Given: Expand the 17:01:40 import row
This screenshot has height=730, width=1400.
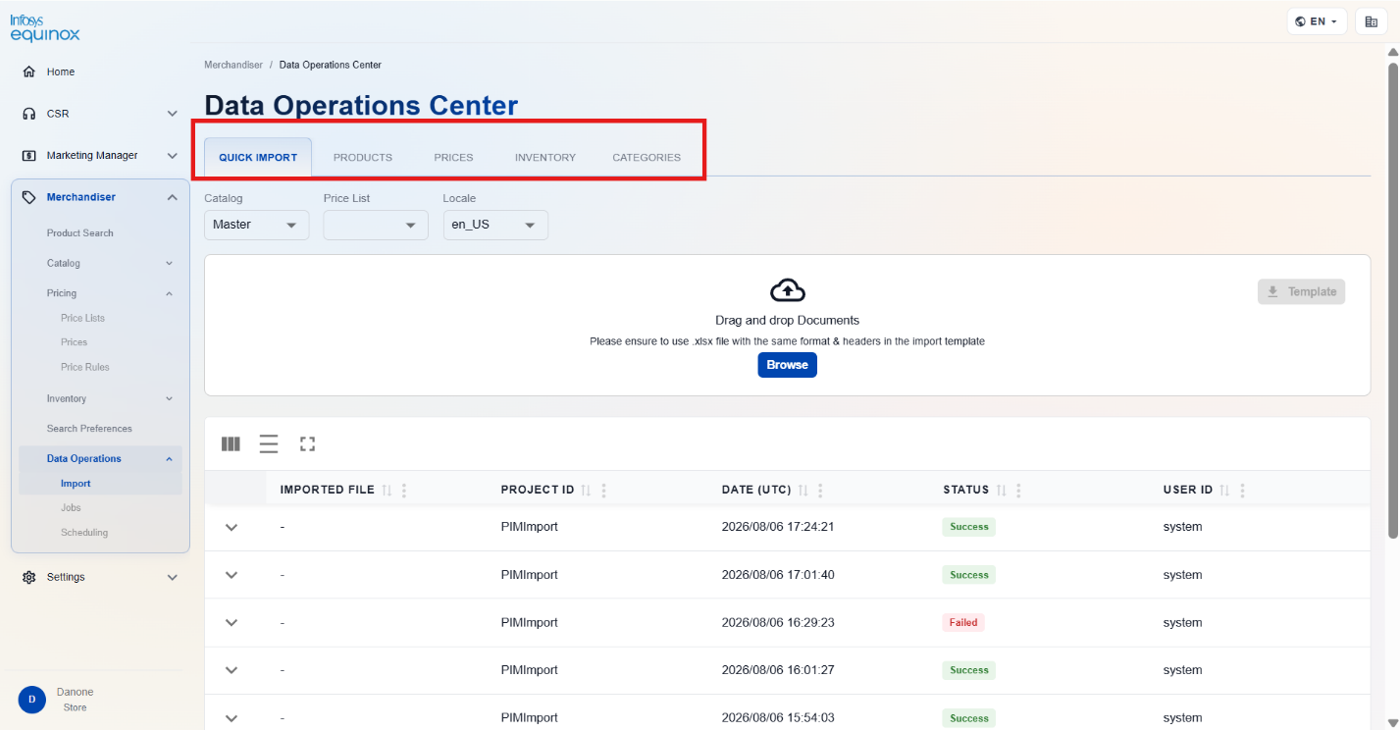Looking at the screenshot, I should pyautogui.click(x=232, y=575).
